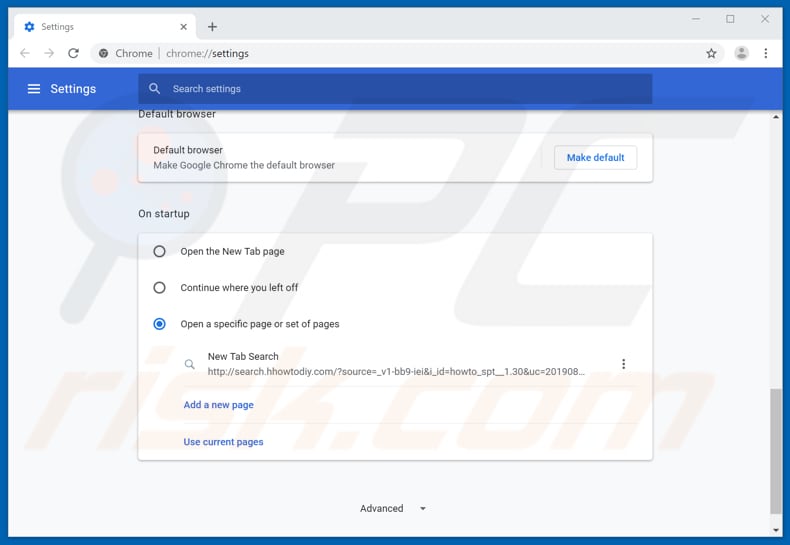790x545 pixels.
Task: Expand the Advanced settings section
Action: pos(393,508)
